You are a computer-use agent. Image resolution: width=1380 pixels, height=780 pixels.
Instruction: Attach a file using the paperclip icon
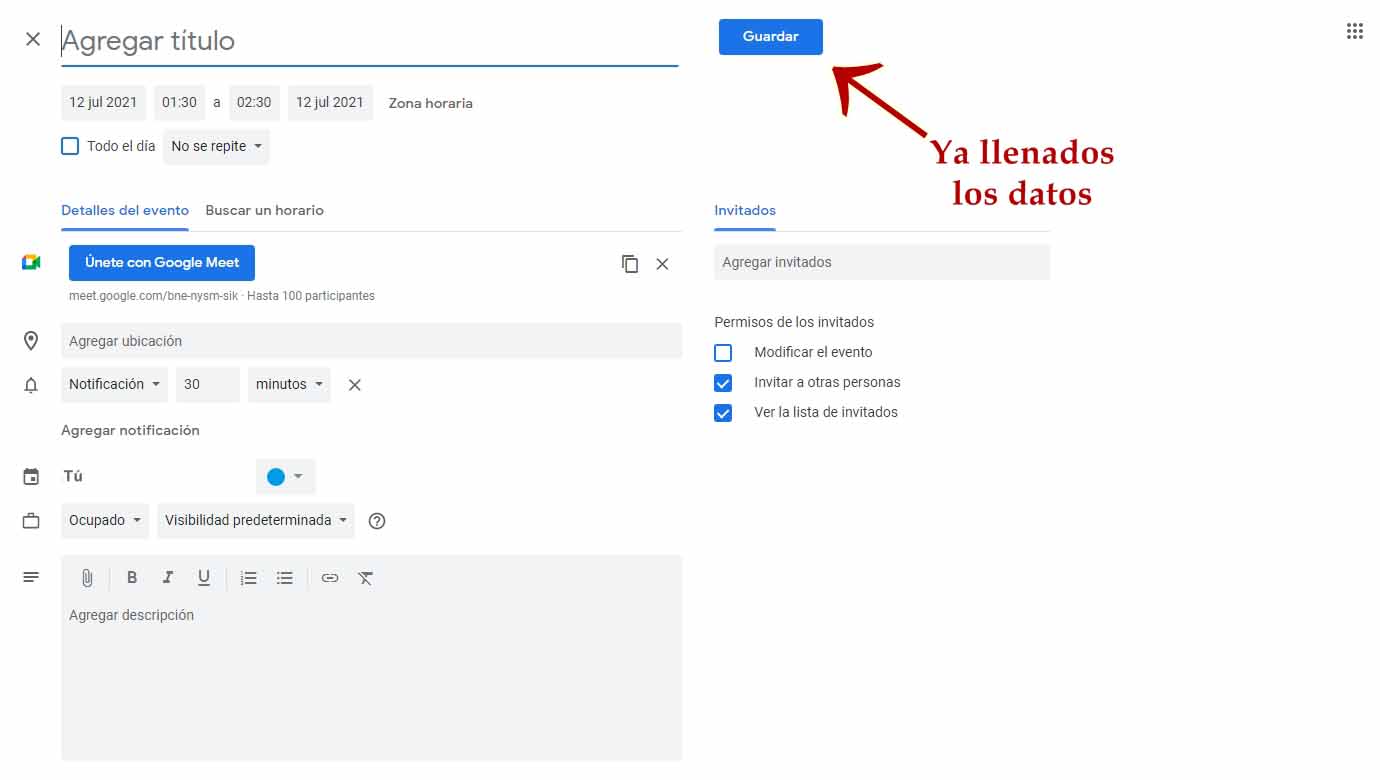tap(86, 577)
